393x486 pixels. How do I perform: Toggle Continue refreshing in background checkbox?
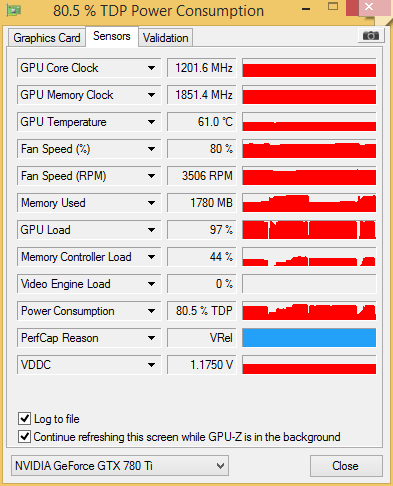[24, 436]
